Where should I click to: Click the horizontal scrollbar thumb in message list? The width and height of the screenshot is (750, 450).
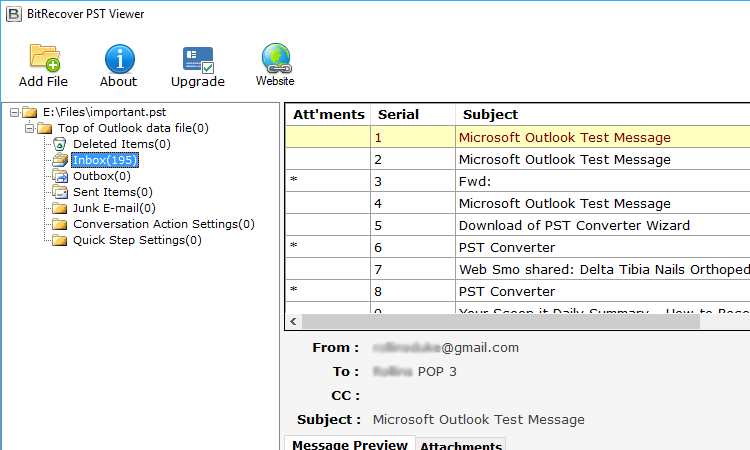501,322
